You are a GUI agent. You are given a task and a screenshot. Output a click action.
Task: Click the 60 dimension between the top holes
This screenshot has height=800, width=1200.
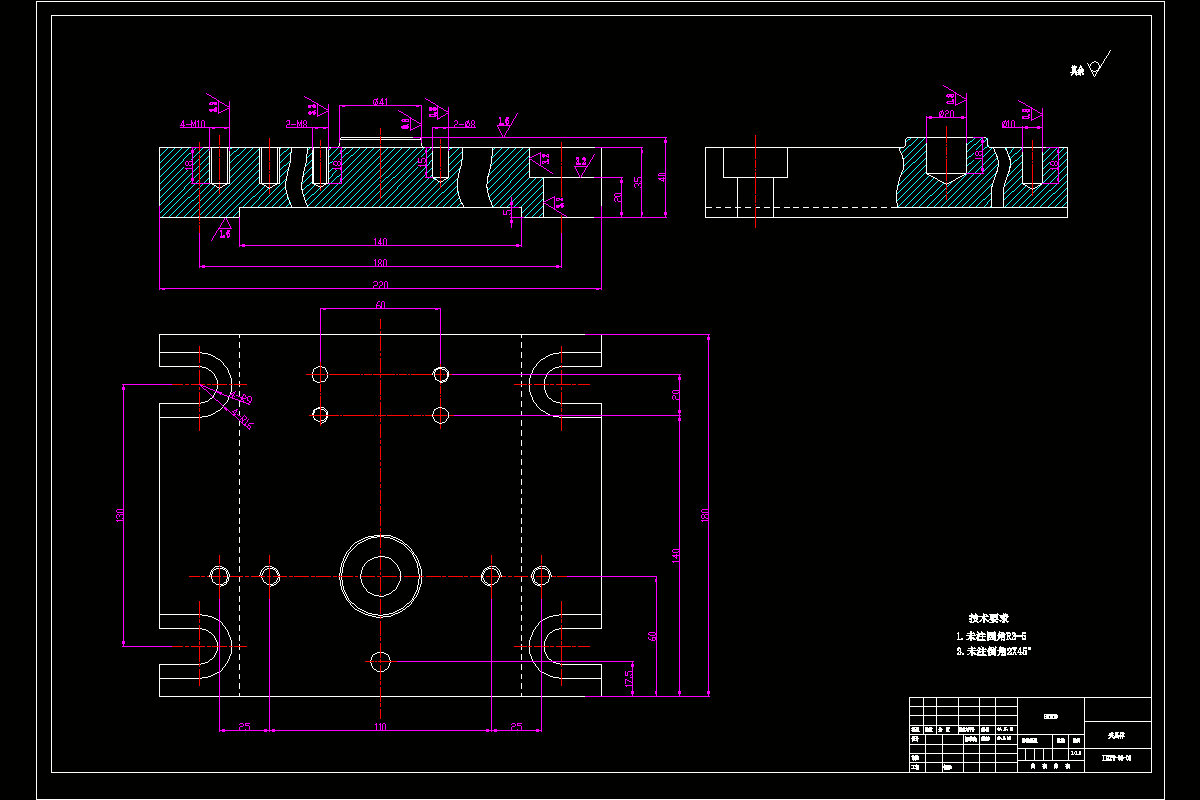point(380,304)
